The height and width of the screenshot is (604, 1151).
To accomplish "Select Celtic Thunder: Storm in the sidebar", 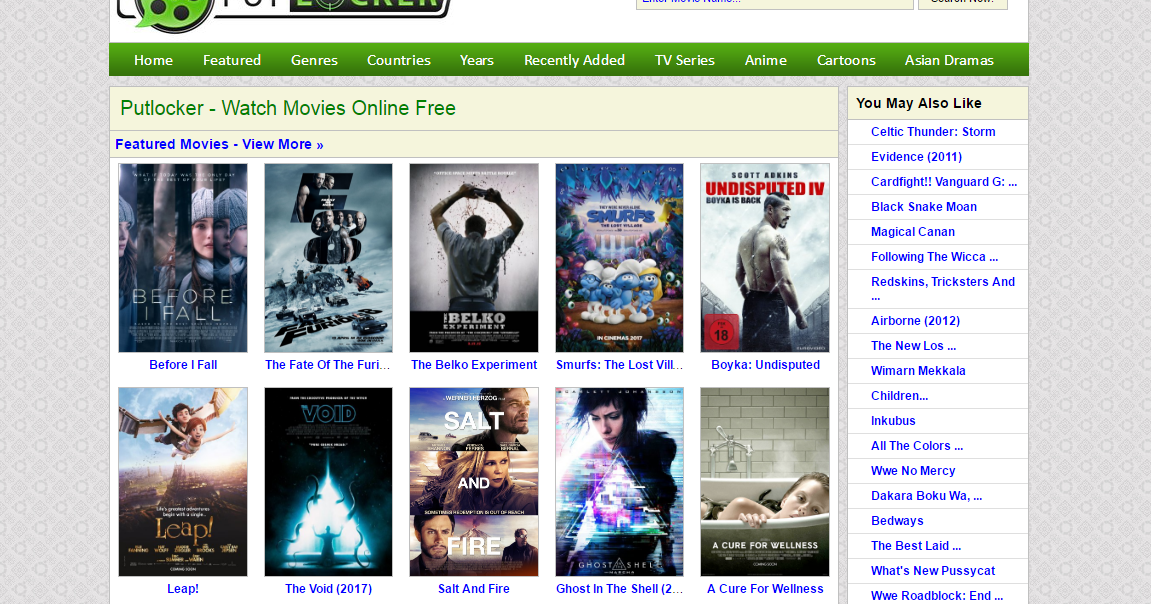I will click(932, 131).
